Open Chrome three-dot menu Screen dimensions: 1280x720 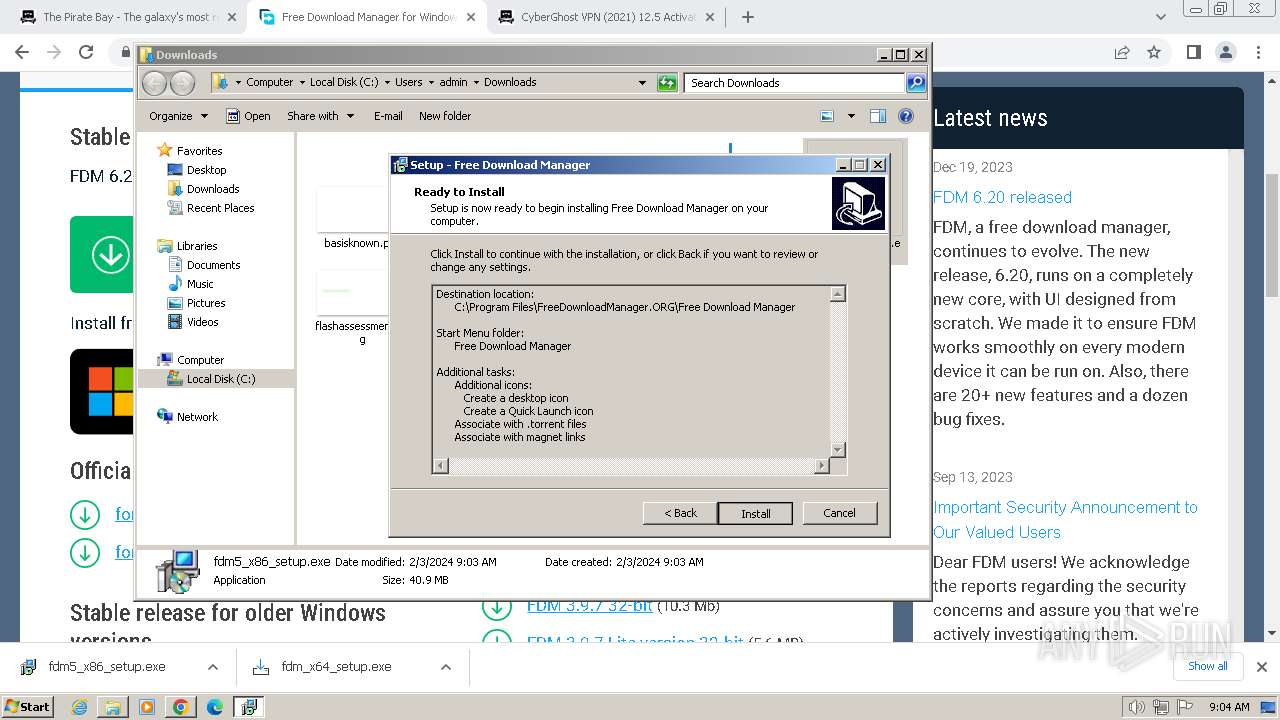(1257, 52)
